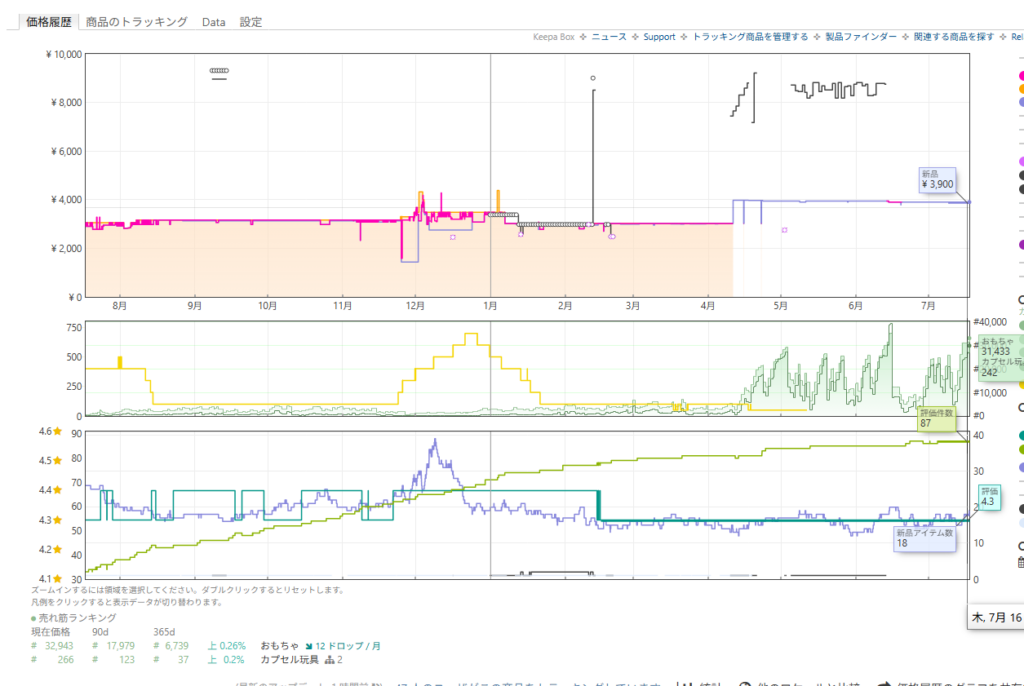The image size is (1024, 686).
Task: Click the #40,000 rank axis label
Action: coord(989,322)
